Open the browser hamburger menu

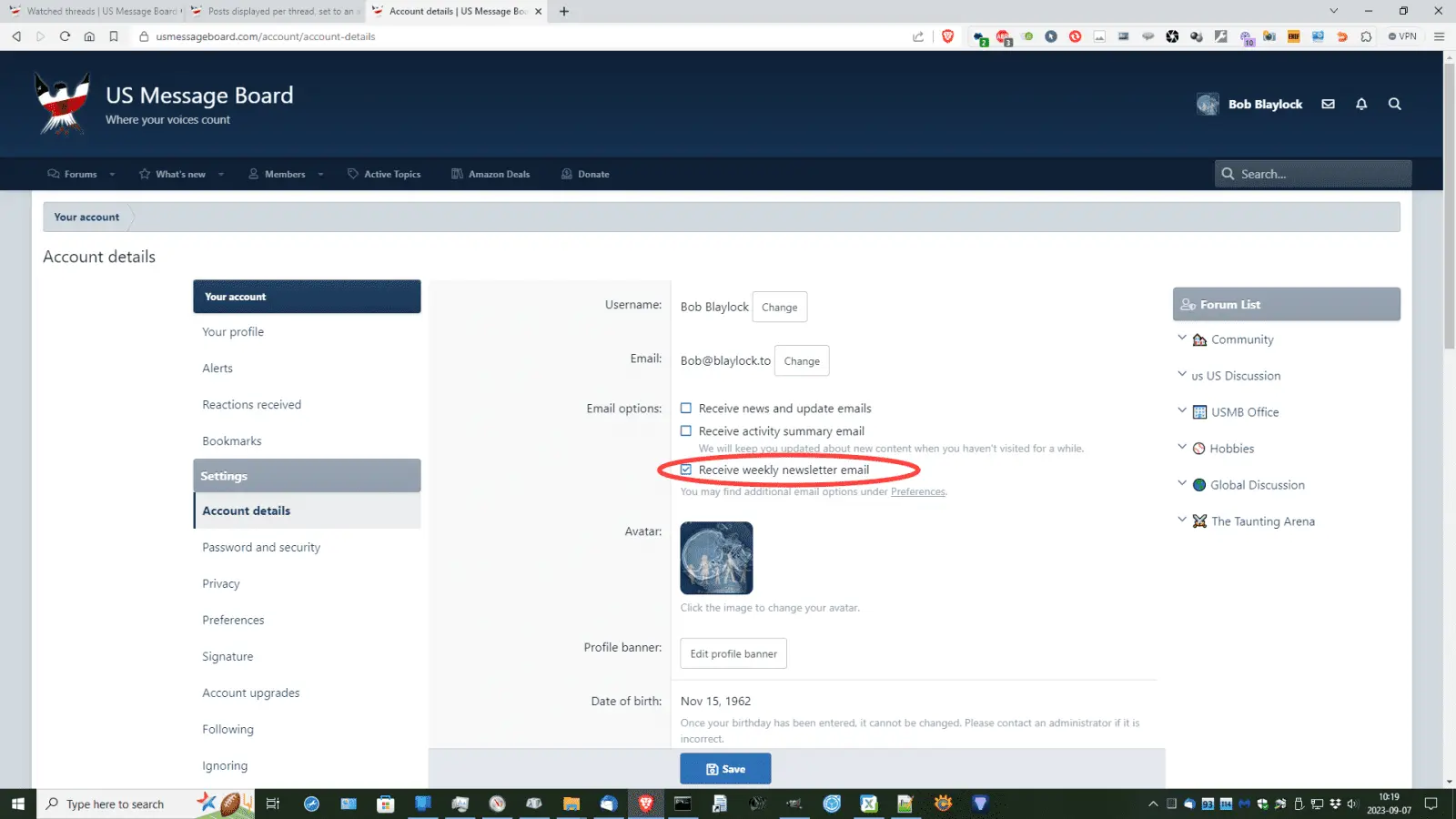pos(1439,36)
